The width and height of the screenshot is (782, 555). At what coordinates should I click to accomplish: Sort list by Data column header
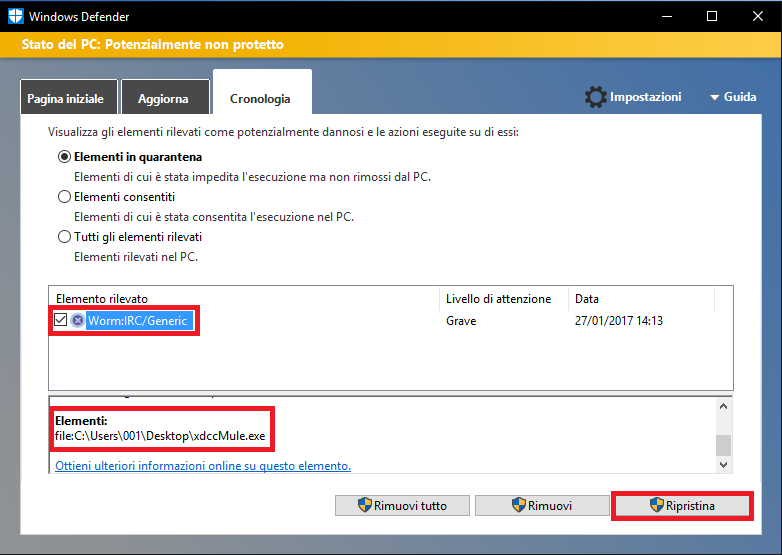(586, 299)
